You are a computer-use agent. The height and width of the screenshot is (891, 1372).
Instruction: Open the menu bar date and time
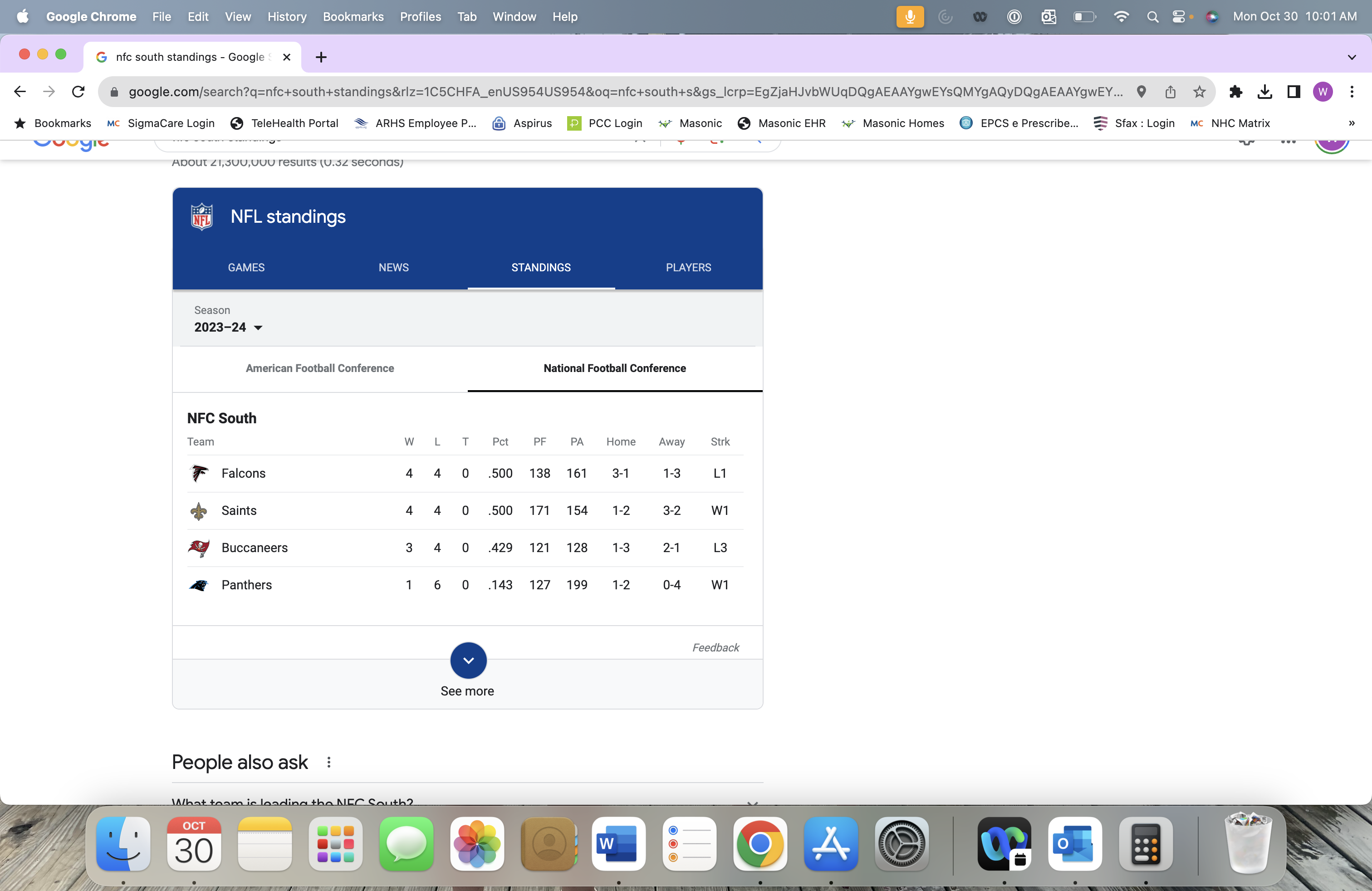[x=1295, y=17]
